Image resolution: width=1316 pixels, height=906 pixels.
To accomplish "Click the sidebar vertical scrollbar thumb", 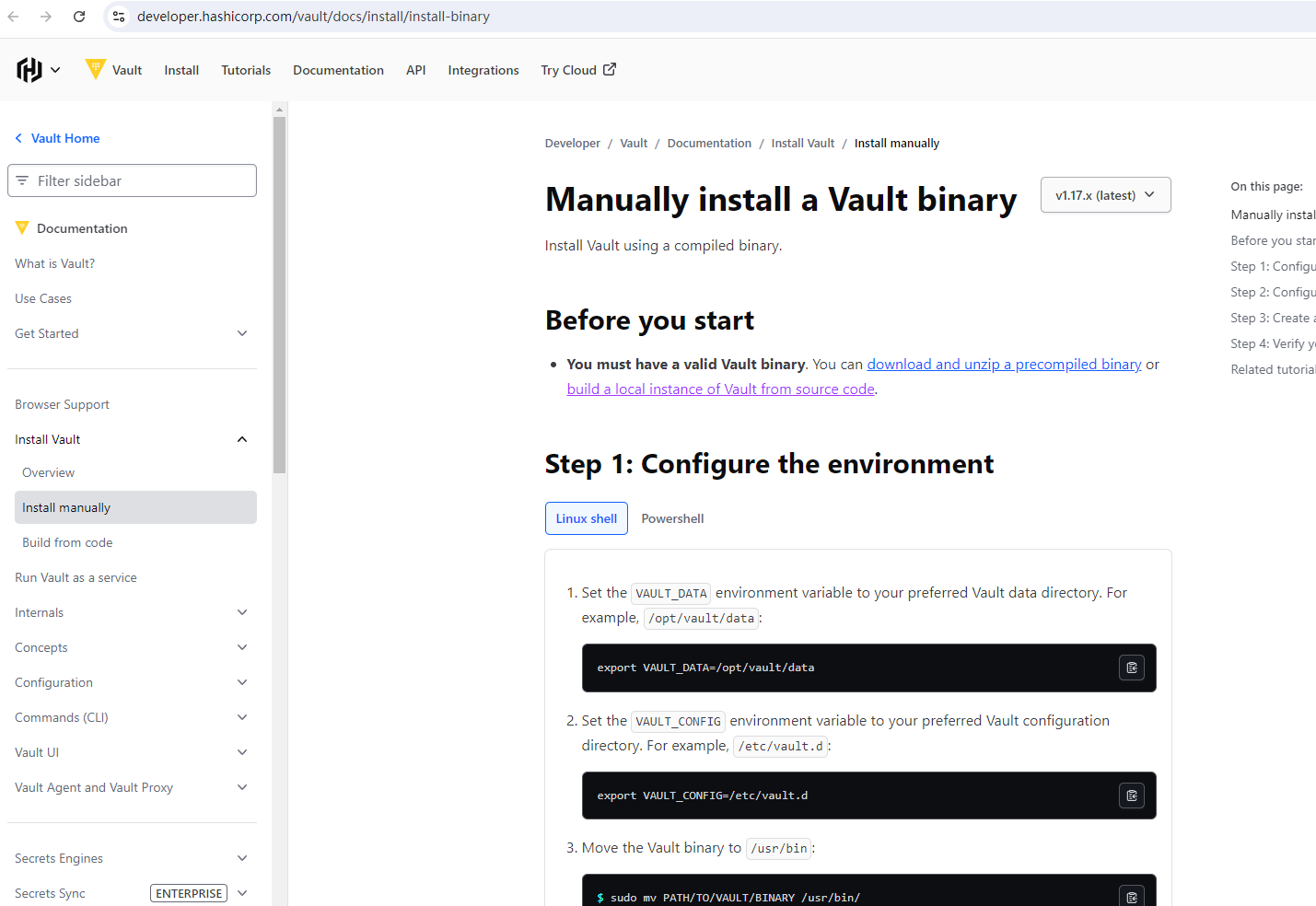I will click(x=280, y=295).
